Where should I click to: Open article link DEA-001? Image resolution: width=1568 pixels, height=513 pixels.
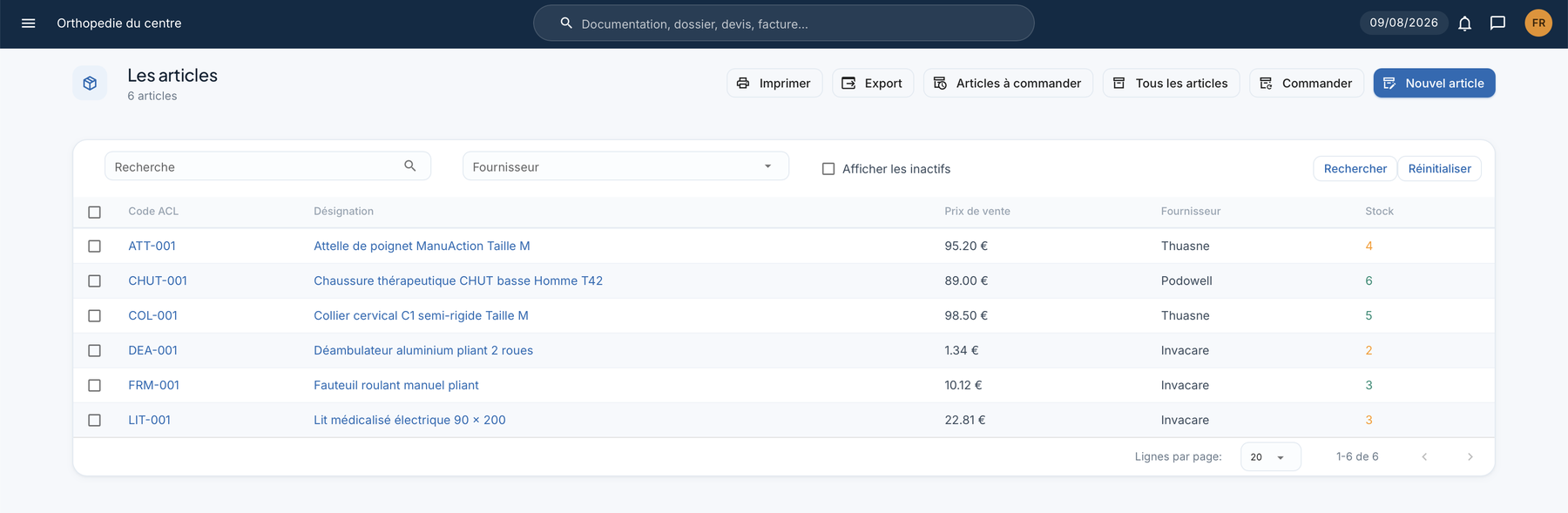152,351
